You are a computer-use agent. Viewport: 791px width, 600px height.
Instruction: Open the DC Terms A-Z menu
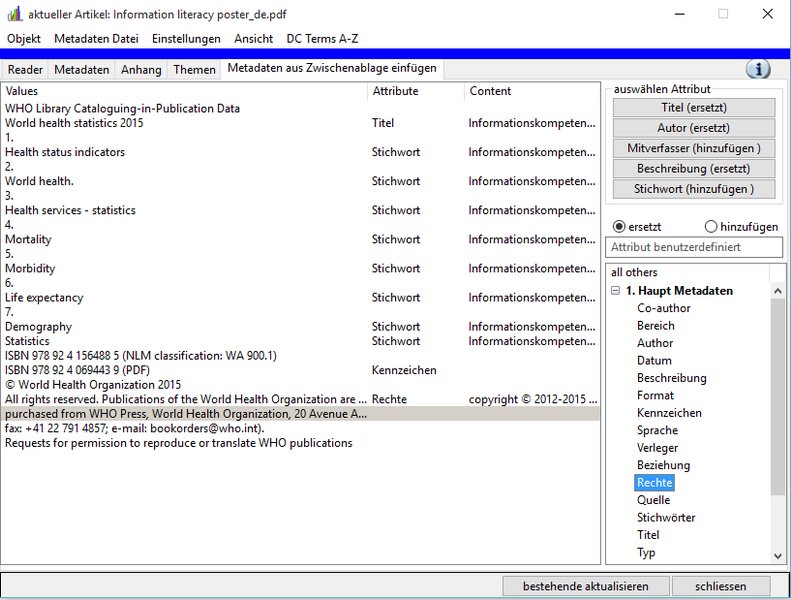coord(322,39)
